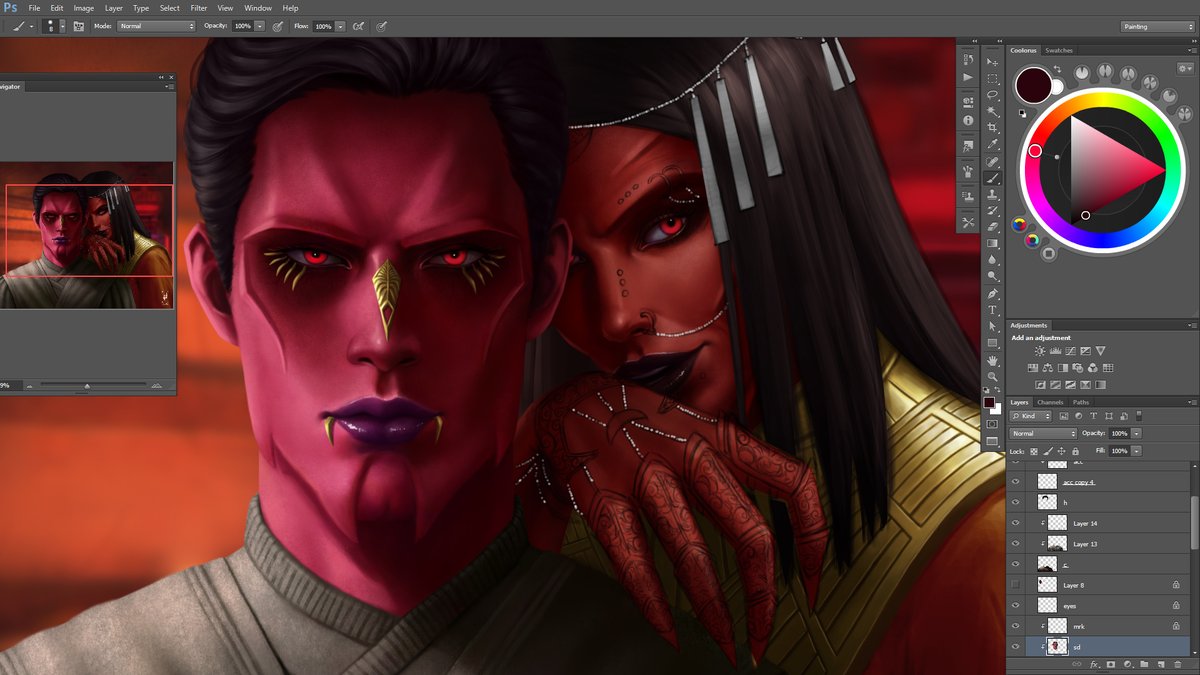Viewport: 1200px width, 675px height.
Task: Hide Layer 14
Action: (1015, 523)
